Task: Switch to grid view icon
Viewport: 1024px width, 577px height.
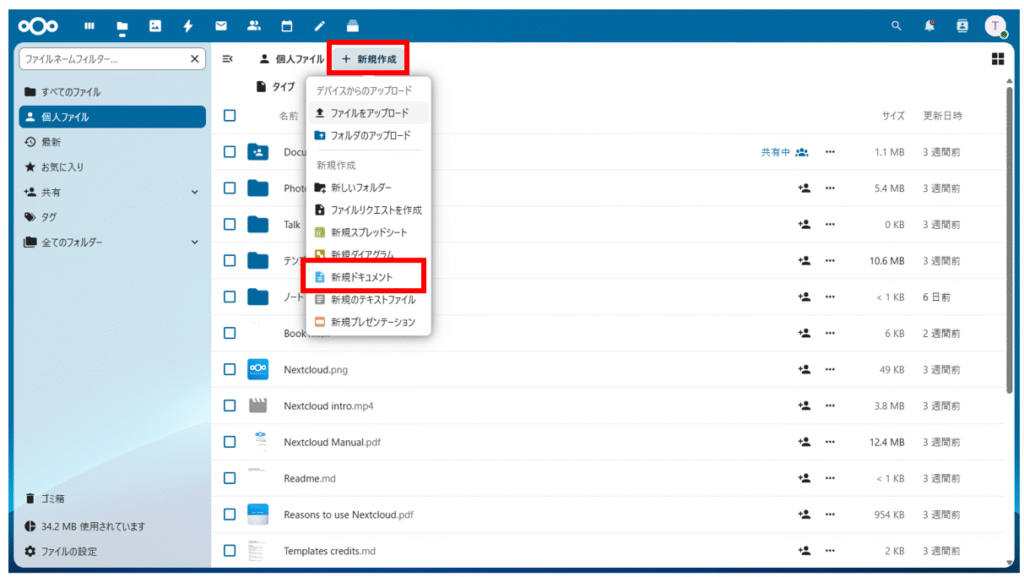Action: [997, 59]
